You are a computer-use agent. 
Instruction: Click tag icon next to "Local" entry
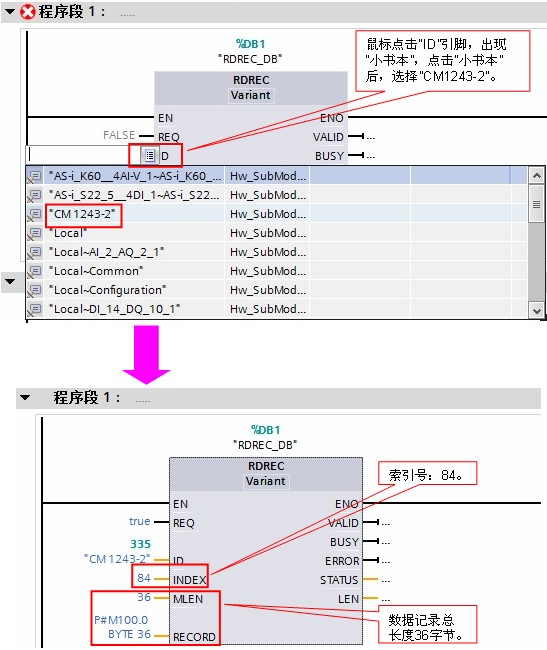(35, 233)
